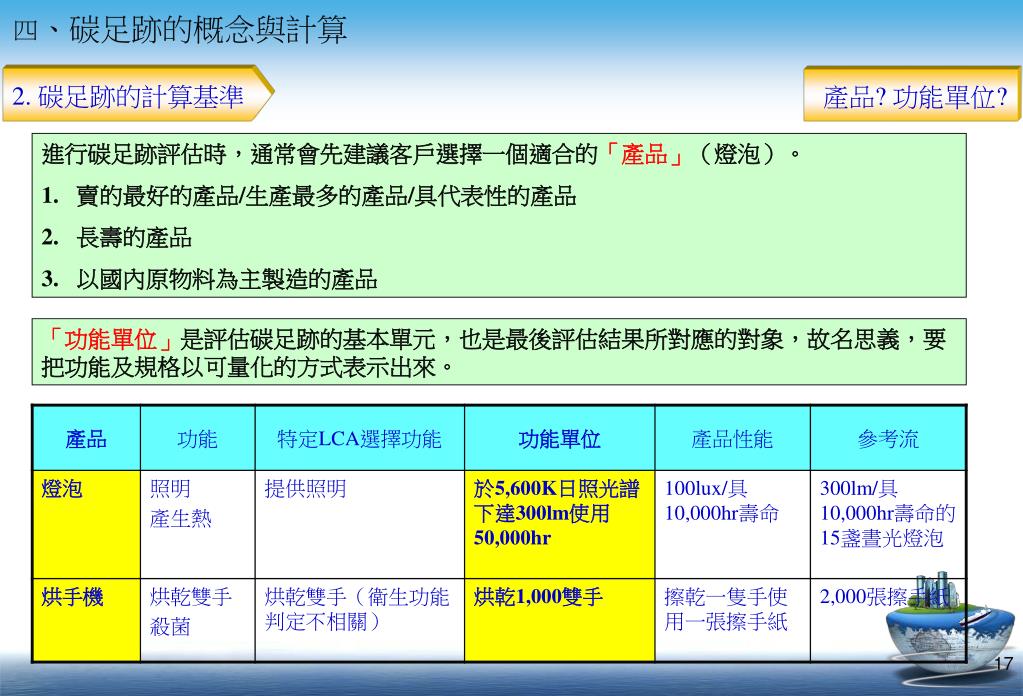Image resolution: width=1023 pixels, height=696 pixels.
Task: Click the slide page number 17
Action: (1003, 664)
